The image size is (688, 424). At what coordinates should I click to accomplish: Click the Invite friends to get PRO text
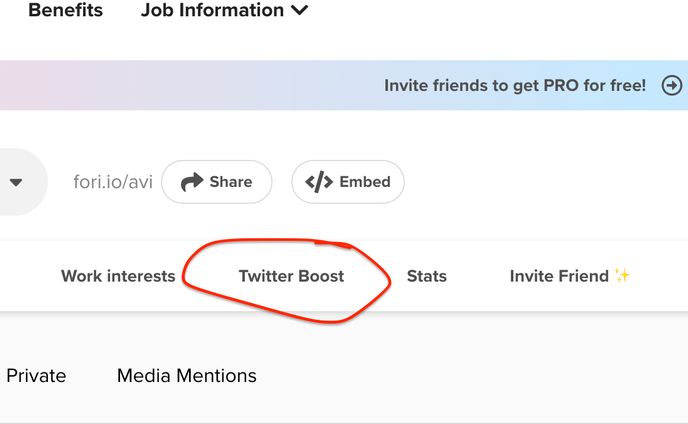pos(515,86)
